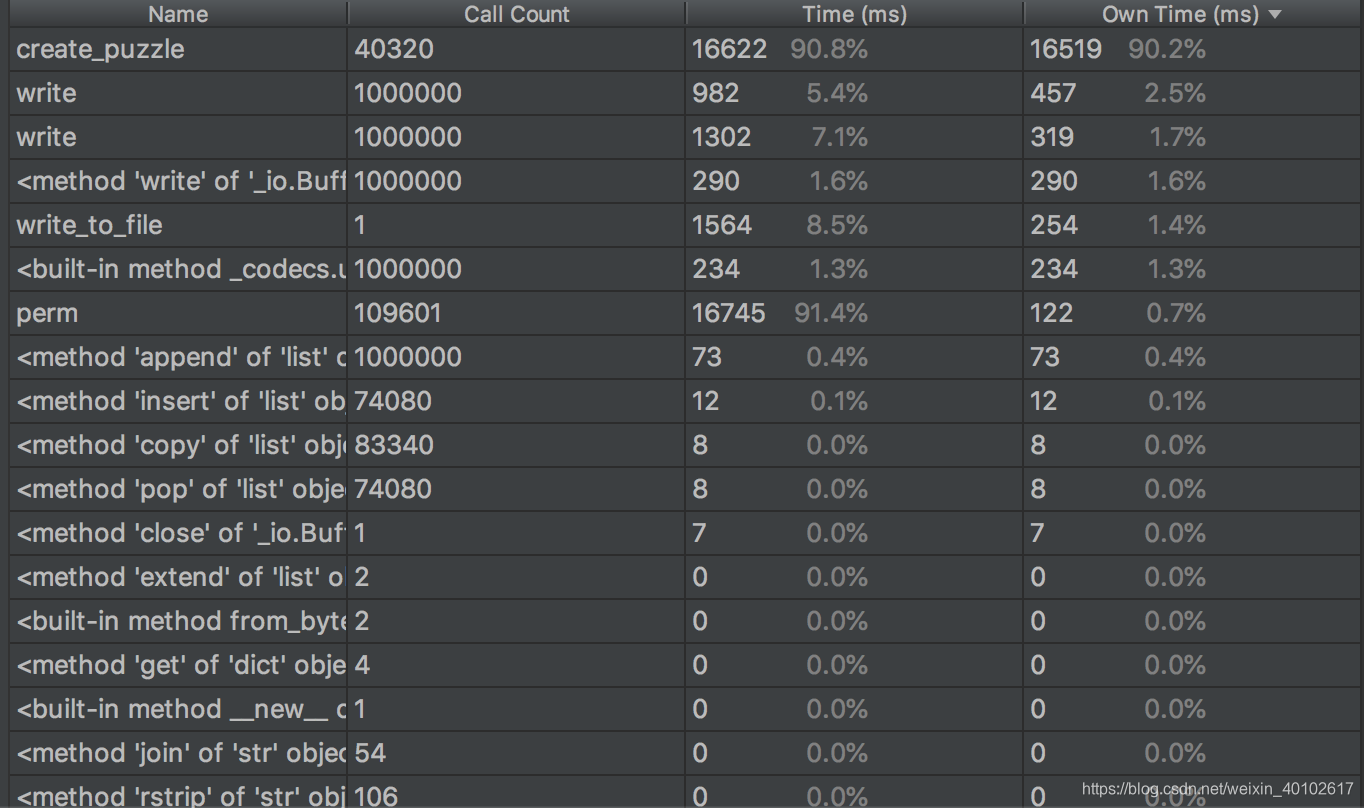Click time 234 in the _codecs row
Image resolution: width=1364 pixels, height=808 pixels.
[716, 269]
